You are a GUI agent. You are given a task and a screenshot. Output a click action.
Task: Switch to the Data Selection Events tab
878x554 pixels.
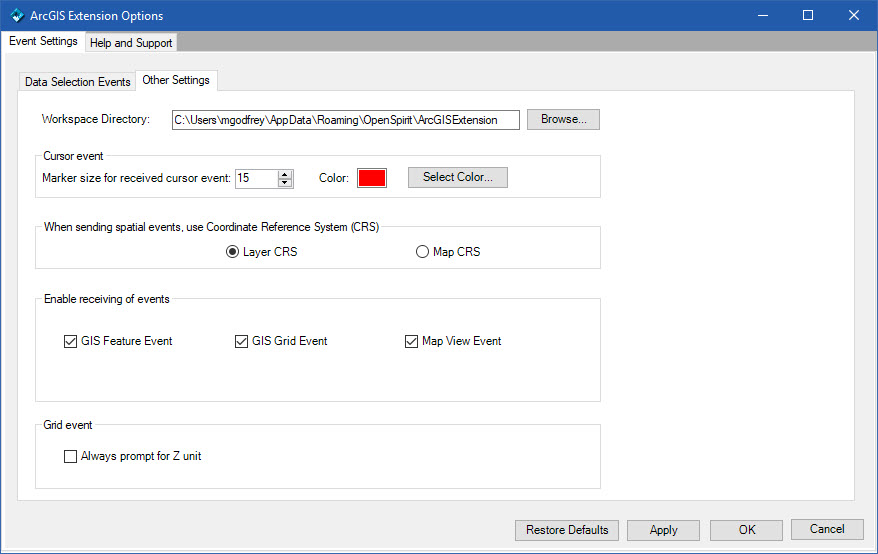pyautogui.click(x=77, y=82)
